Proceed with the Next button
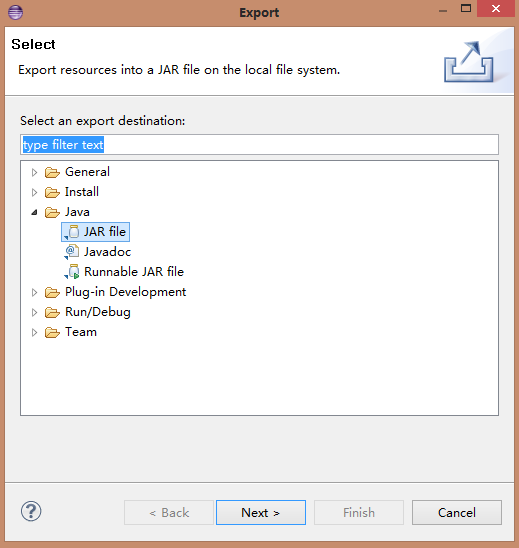This screenshot has height=548, width=519. (x=261, y=512)
